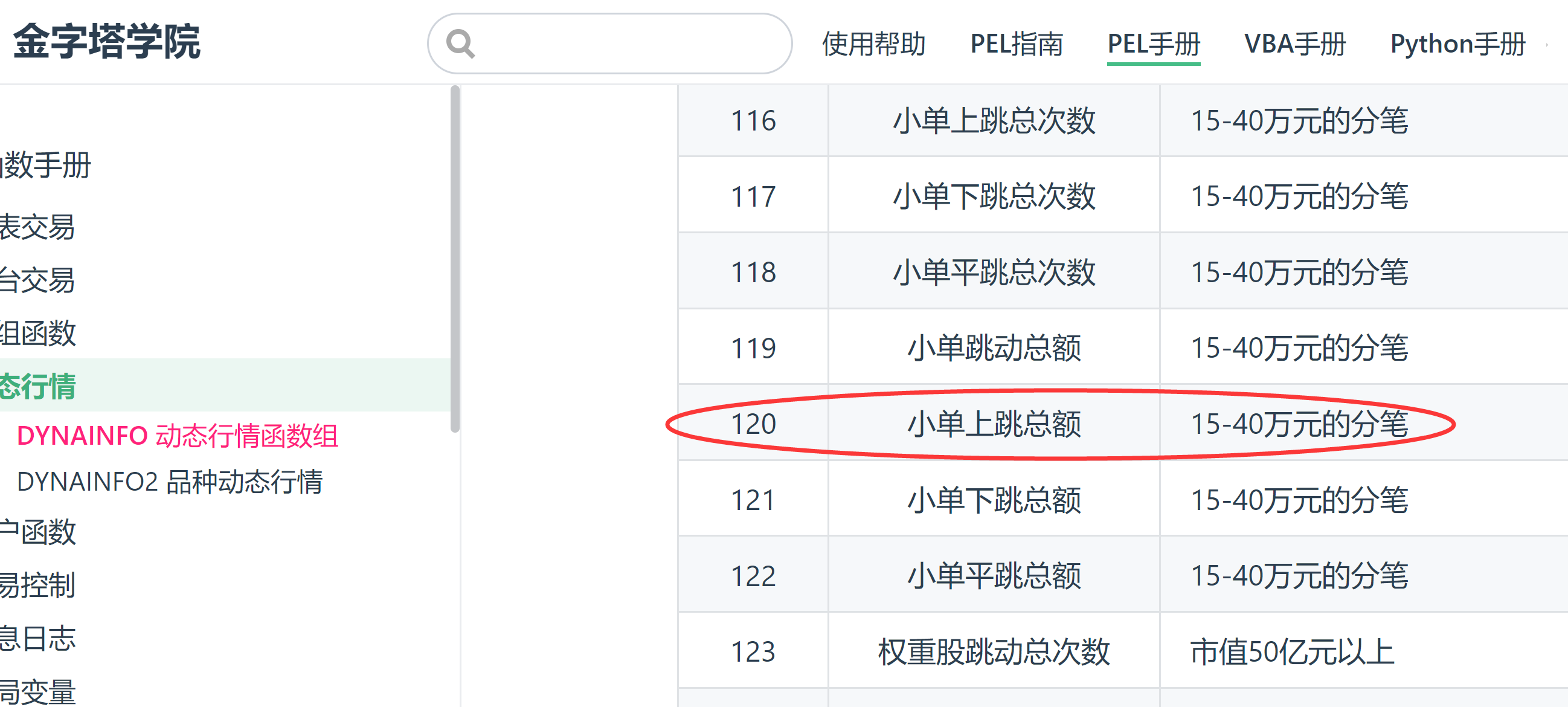
Task: Go to the VBA手册 tab
Action: pos(1294,44)
